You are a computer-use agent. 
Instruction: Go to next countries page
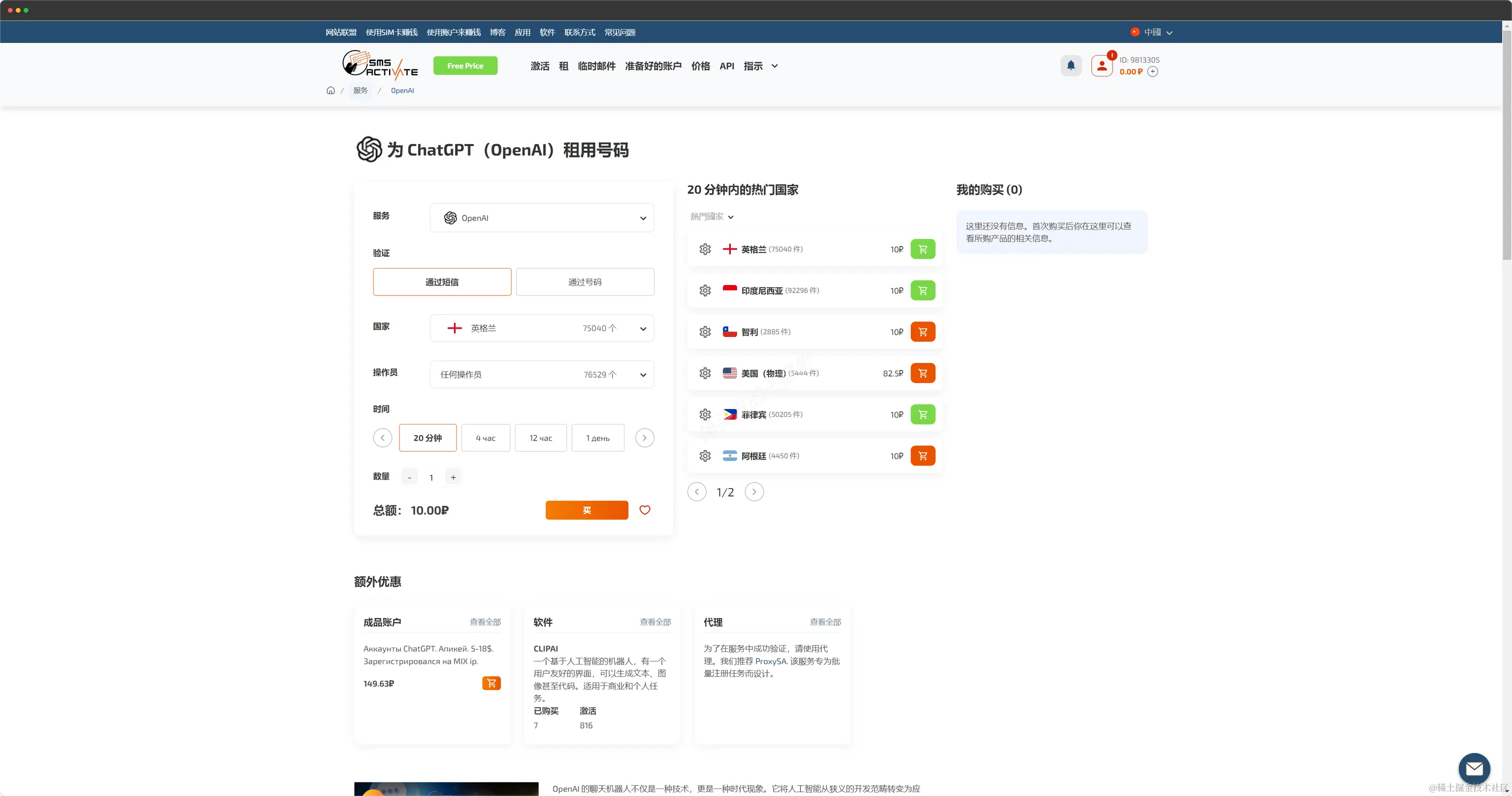pos(754,492)
